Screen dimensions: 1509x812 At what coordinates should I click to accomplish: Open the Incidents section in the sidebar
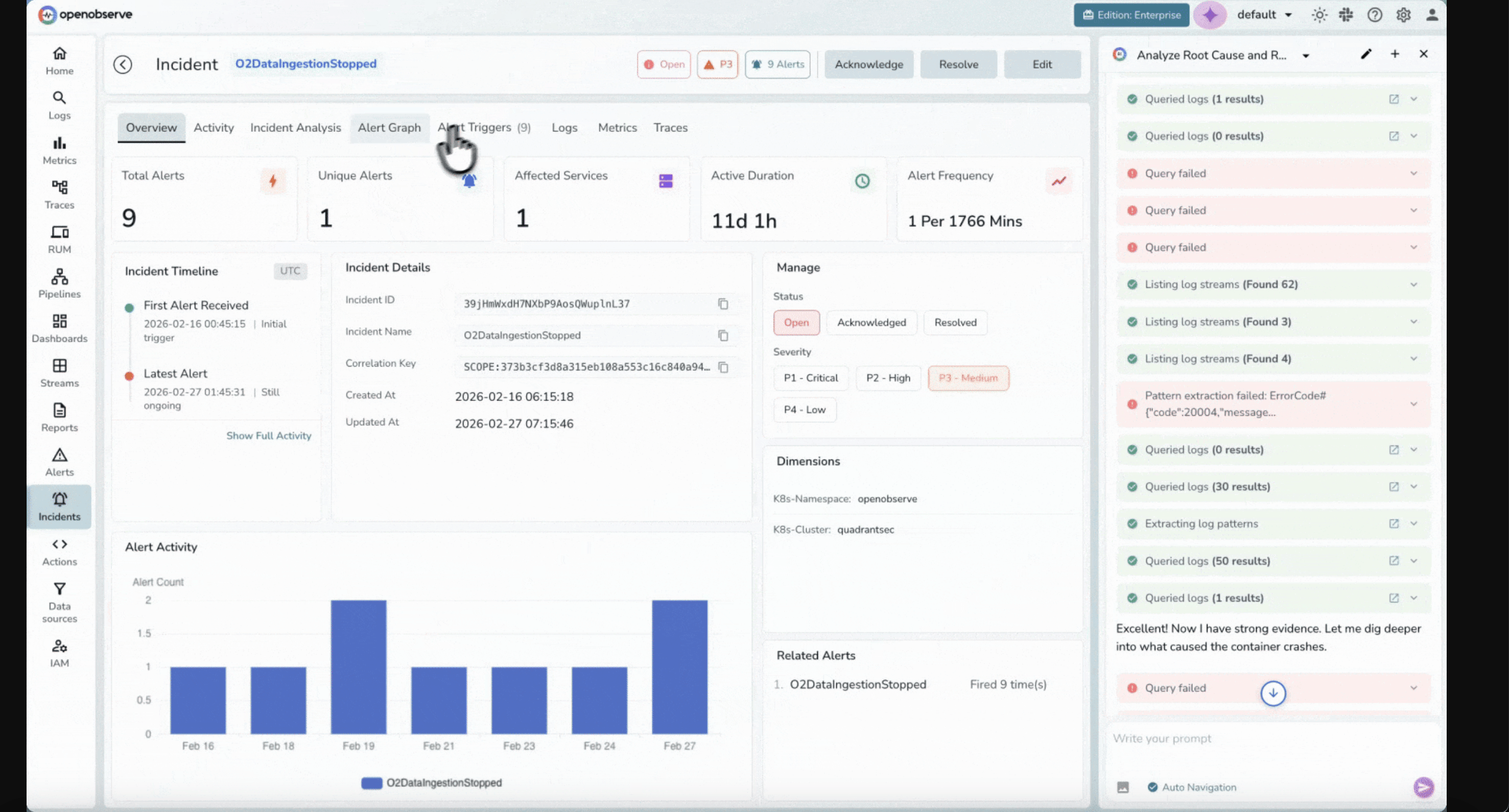pyautogui.click(x=59, y=507)
